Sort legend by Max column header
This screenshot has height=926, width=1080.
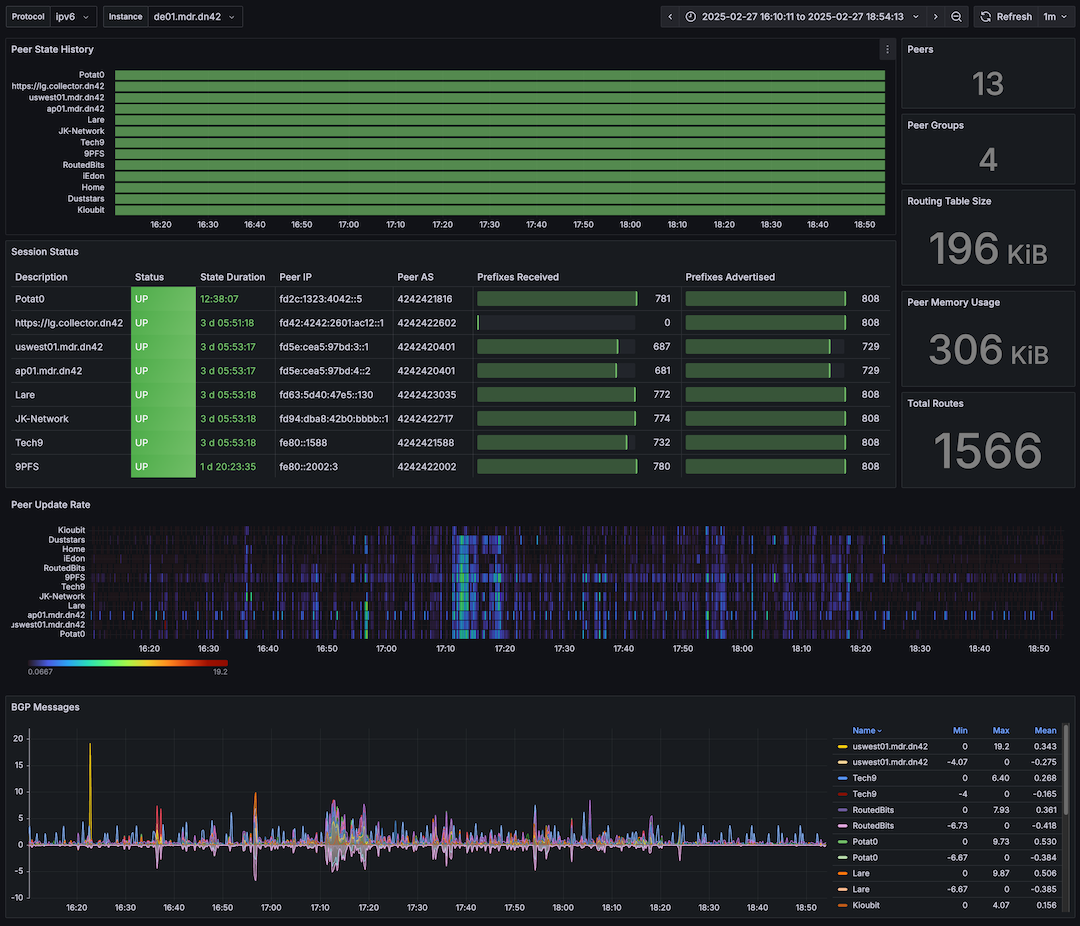pos(1001,730)
